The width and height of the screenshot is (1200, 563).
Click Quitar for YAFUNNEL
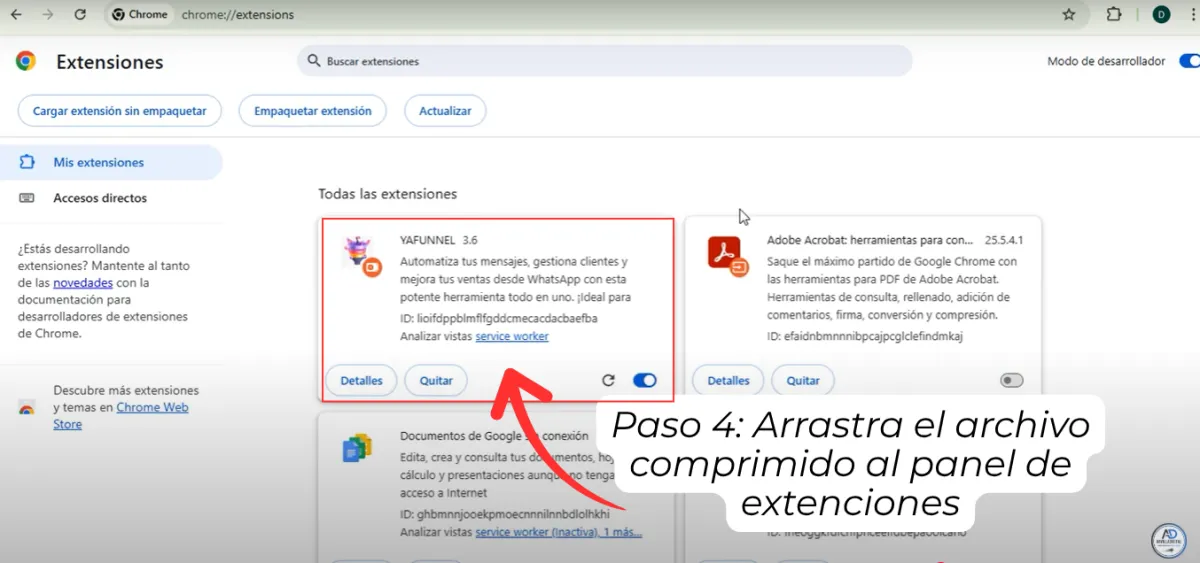click(x=436, y=380)
